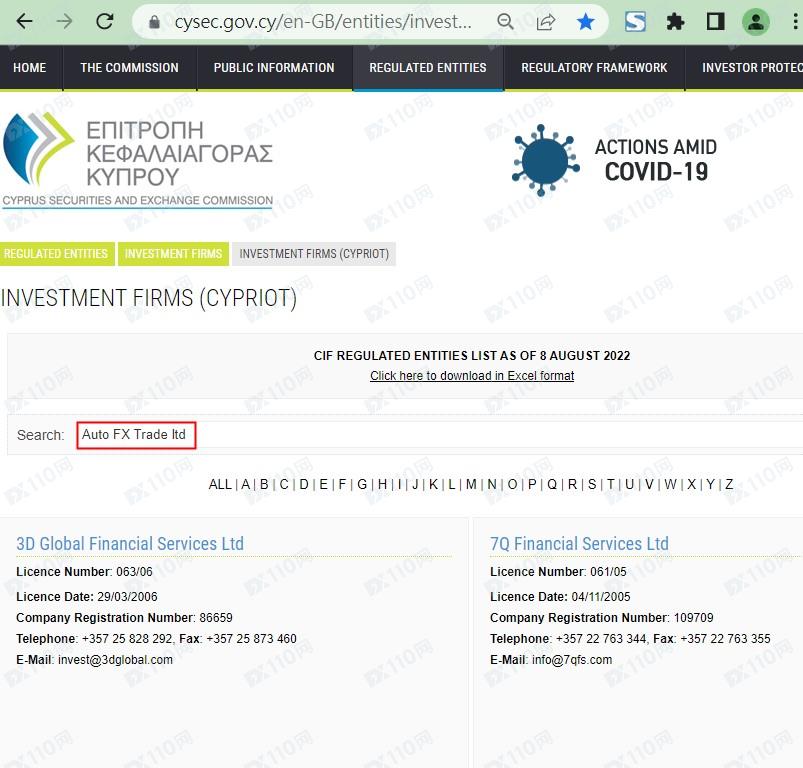View site security lock info

point(154,22)
